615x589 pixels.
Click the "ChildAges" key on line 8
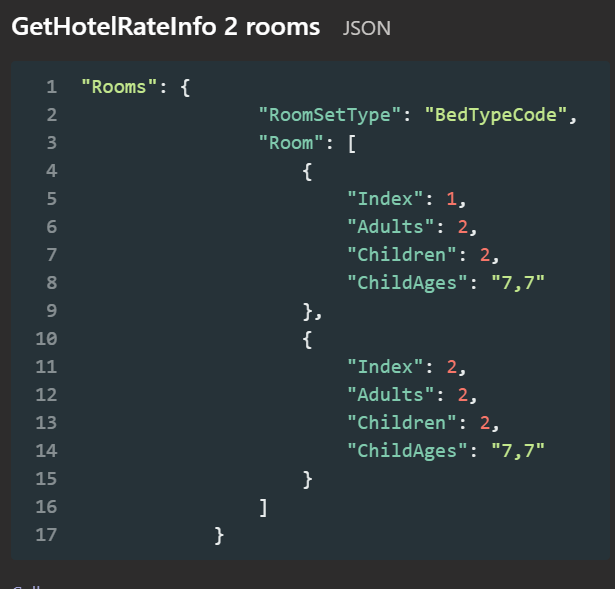408,283
